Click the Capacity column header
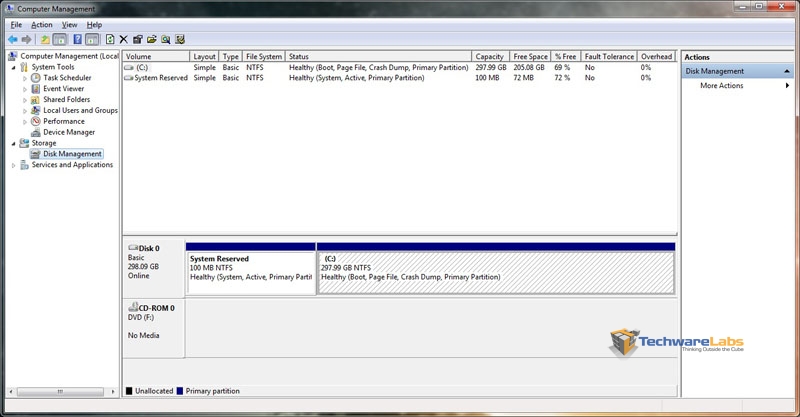 coord(489,57)
